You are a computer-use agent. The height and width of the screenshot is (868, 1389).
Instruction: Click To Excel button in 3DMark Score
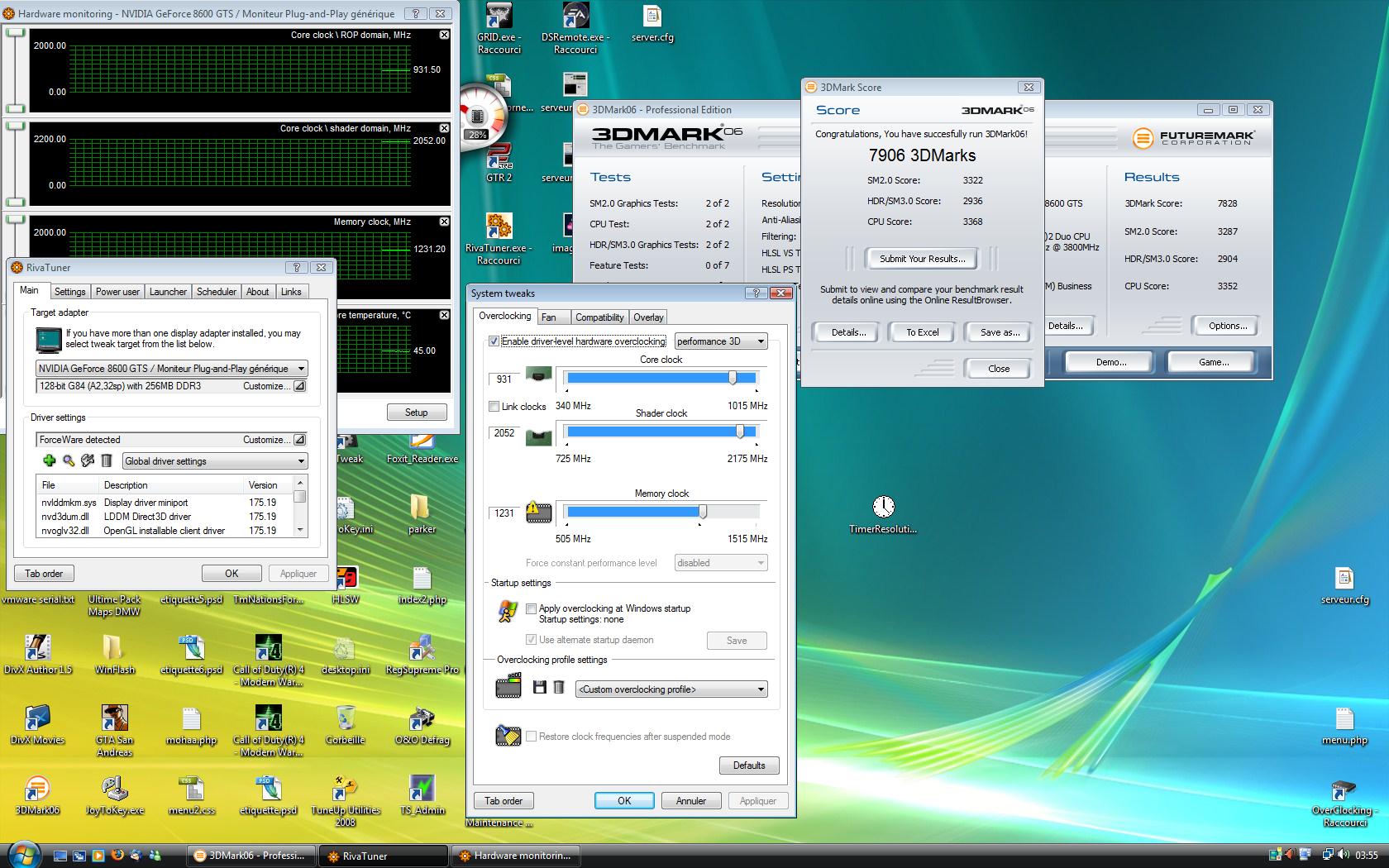922,332
